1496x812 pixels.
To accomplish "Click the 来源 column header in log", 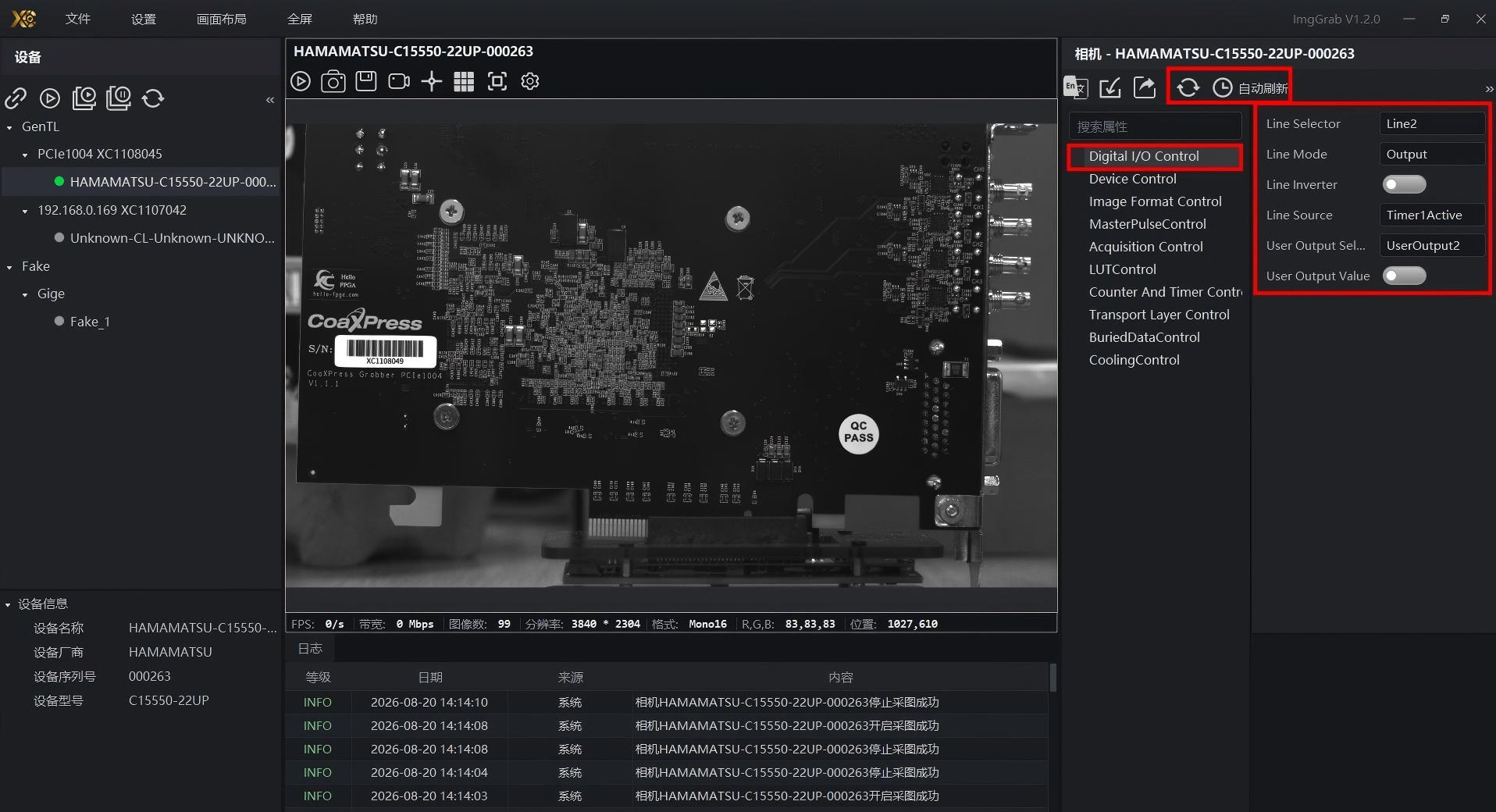I will (571, 678).
